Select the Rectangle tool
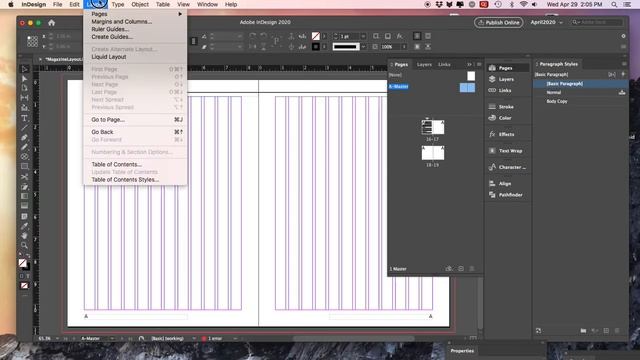Image resolution: width=640 pixels, height=360 pixels. 24,167
